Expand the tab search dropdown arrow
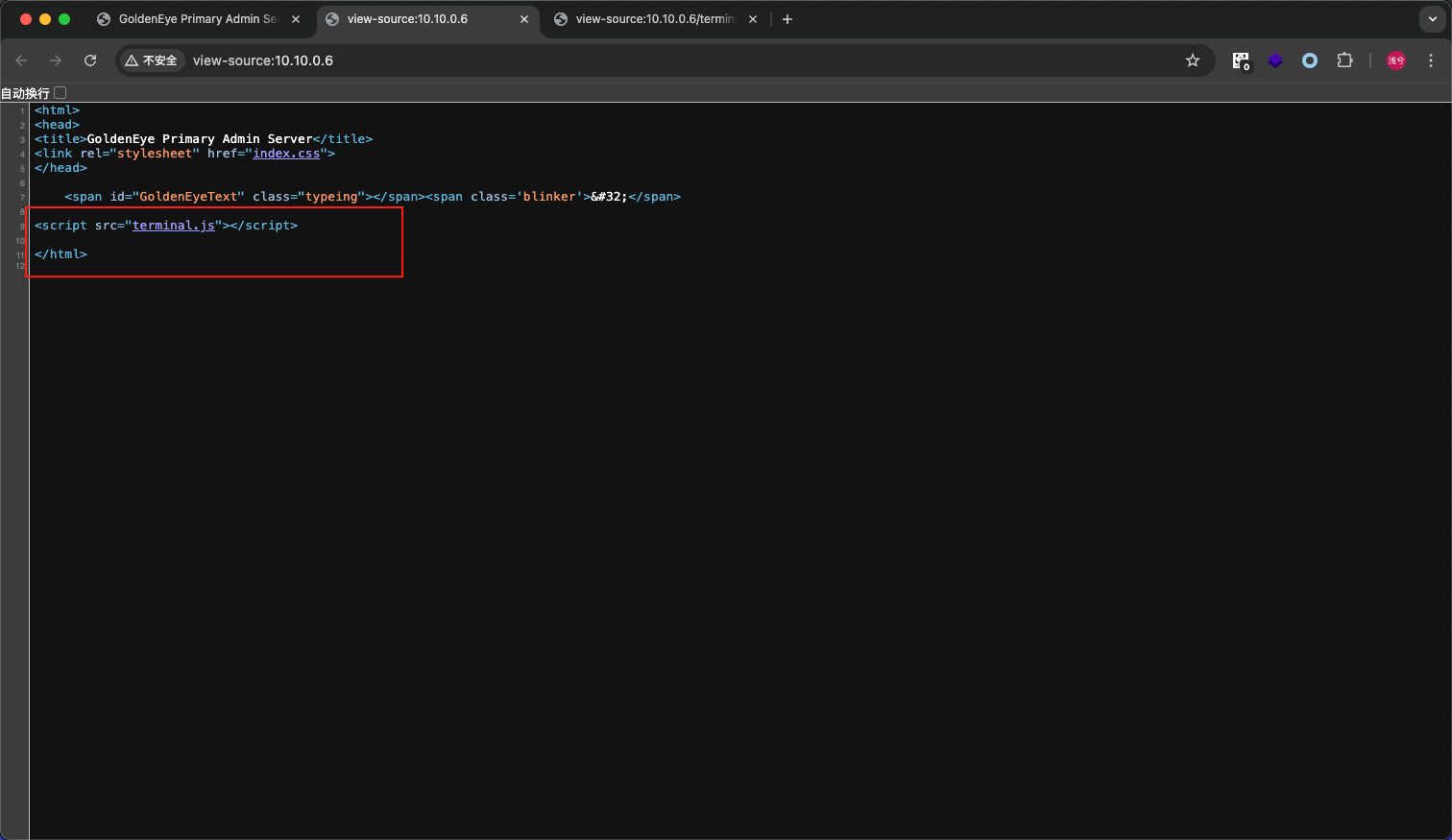Screen dimensions: 1452x840 tap(1432, 19)
